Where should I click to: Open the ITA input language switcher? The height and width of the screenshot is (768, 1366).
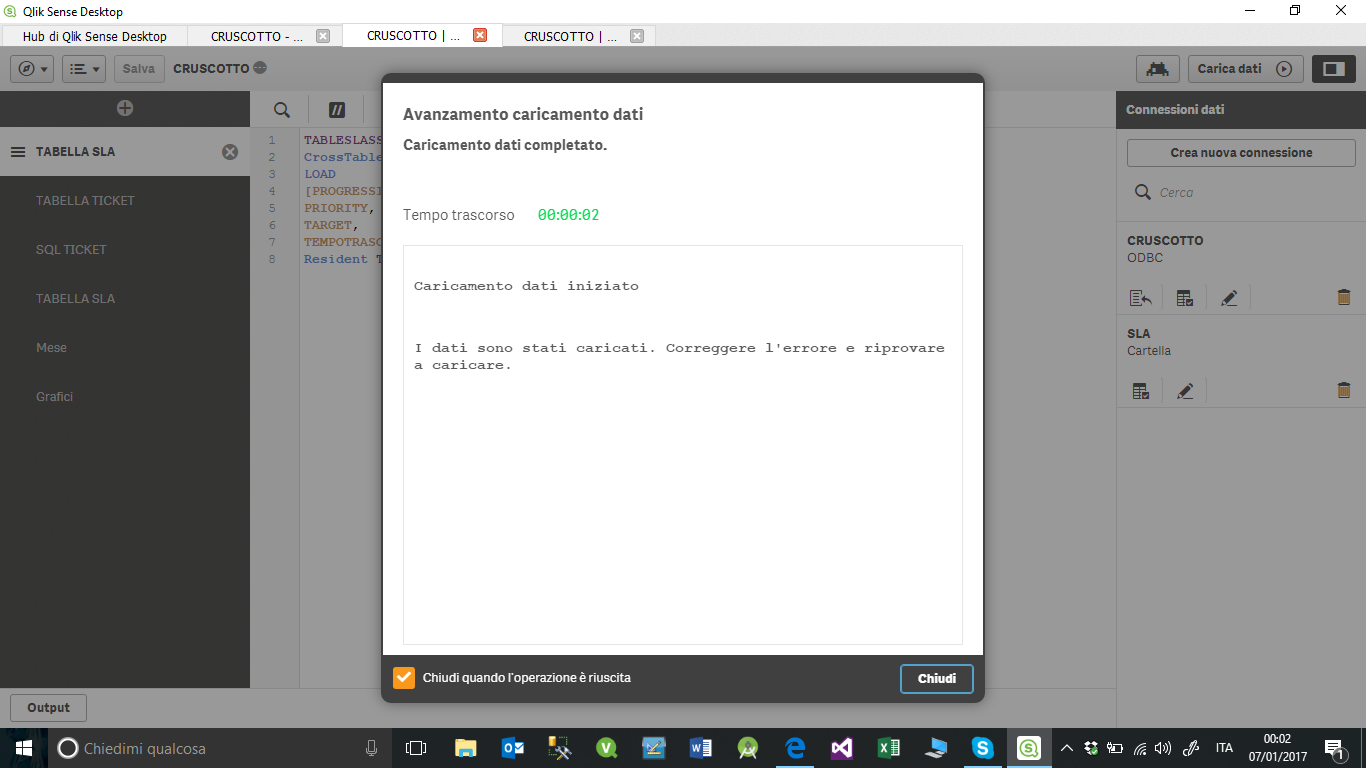coord(1224,748)
